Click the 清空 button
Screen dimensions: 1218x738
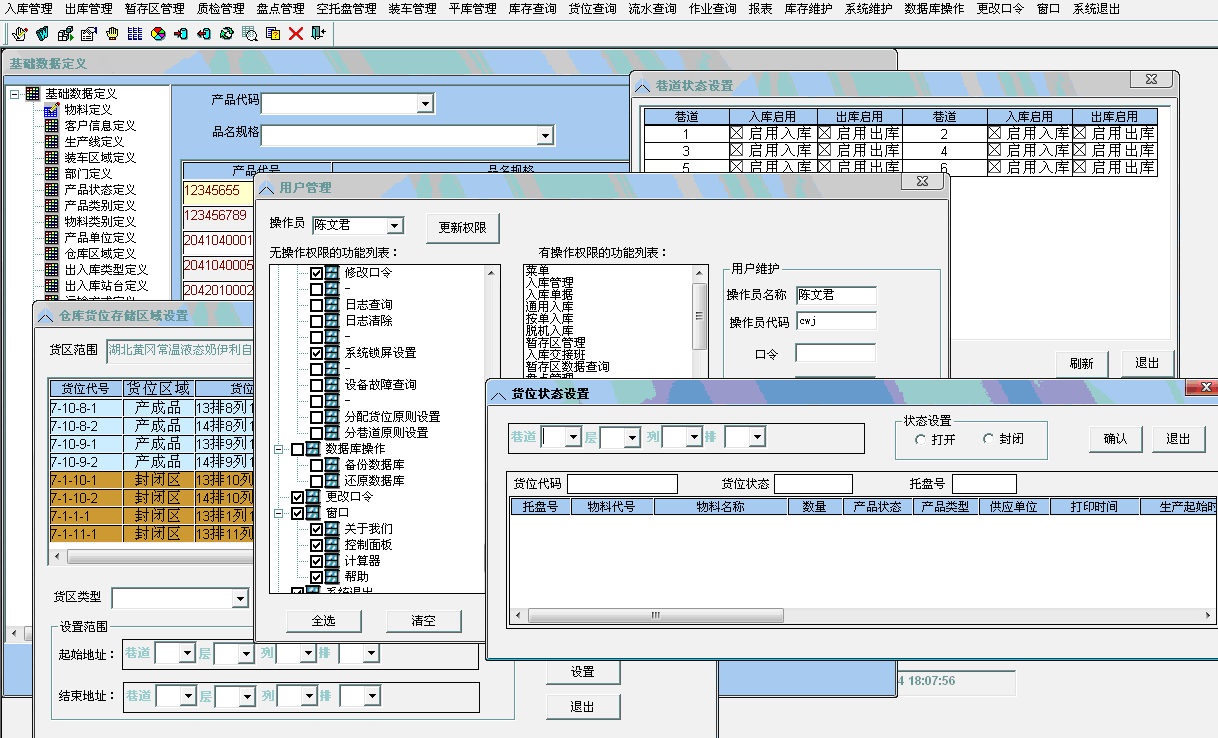coord(424,621)
